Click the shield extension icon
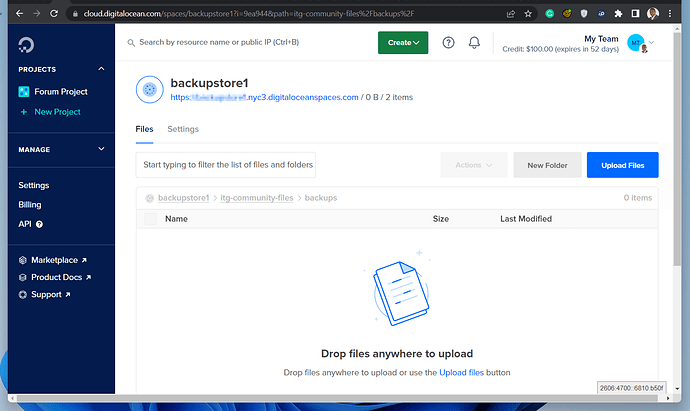This screenshot has height=411, width=690. tap(584, 14)
